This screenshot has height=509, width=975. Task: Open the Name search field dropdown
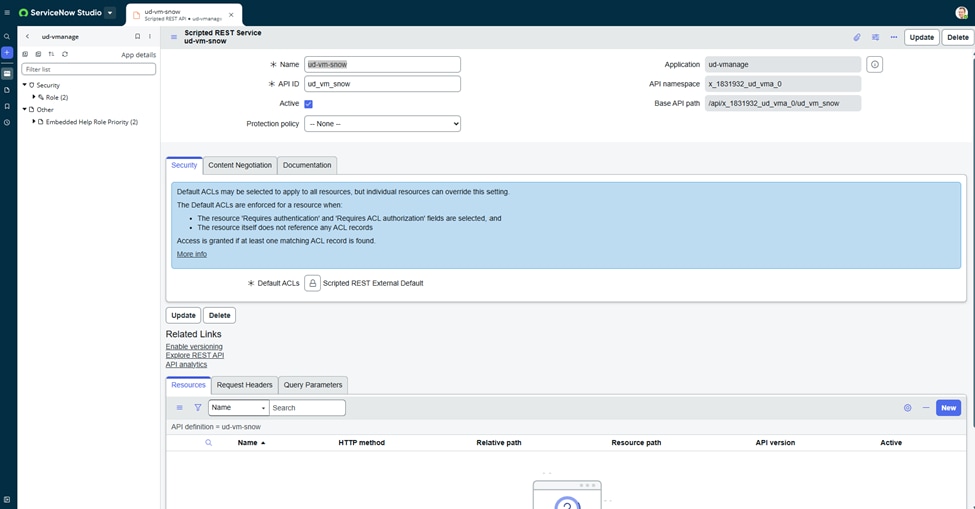[x=238, y=408]
